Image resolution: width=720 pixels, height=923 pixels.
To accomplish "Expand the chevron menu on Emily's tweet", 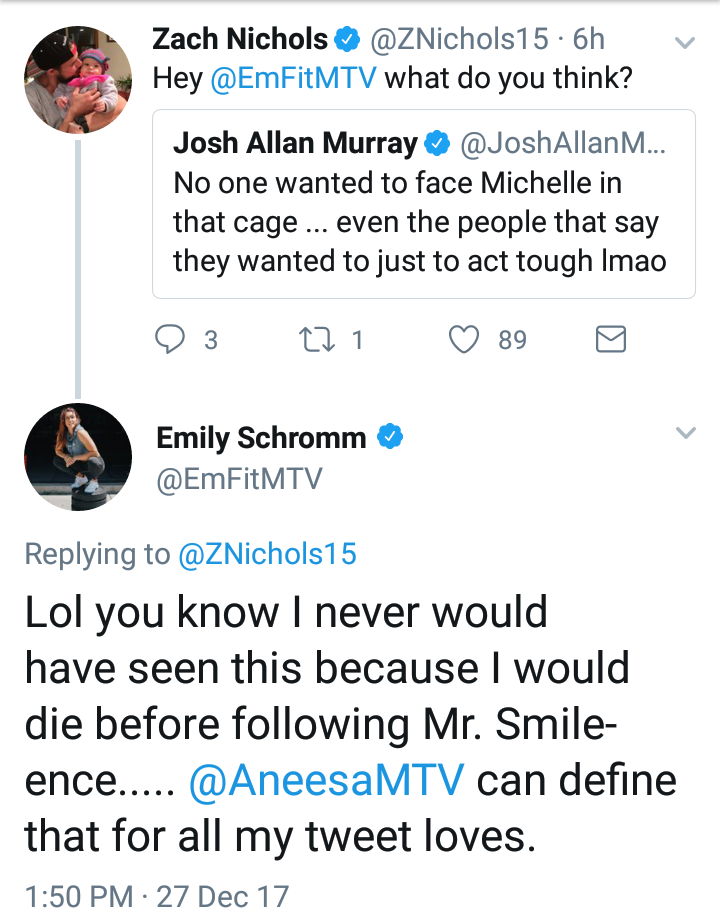I will [x=686, y=433].
